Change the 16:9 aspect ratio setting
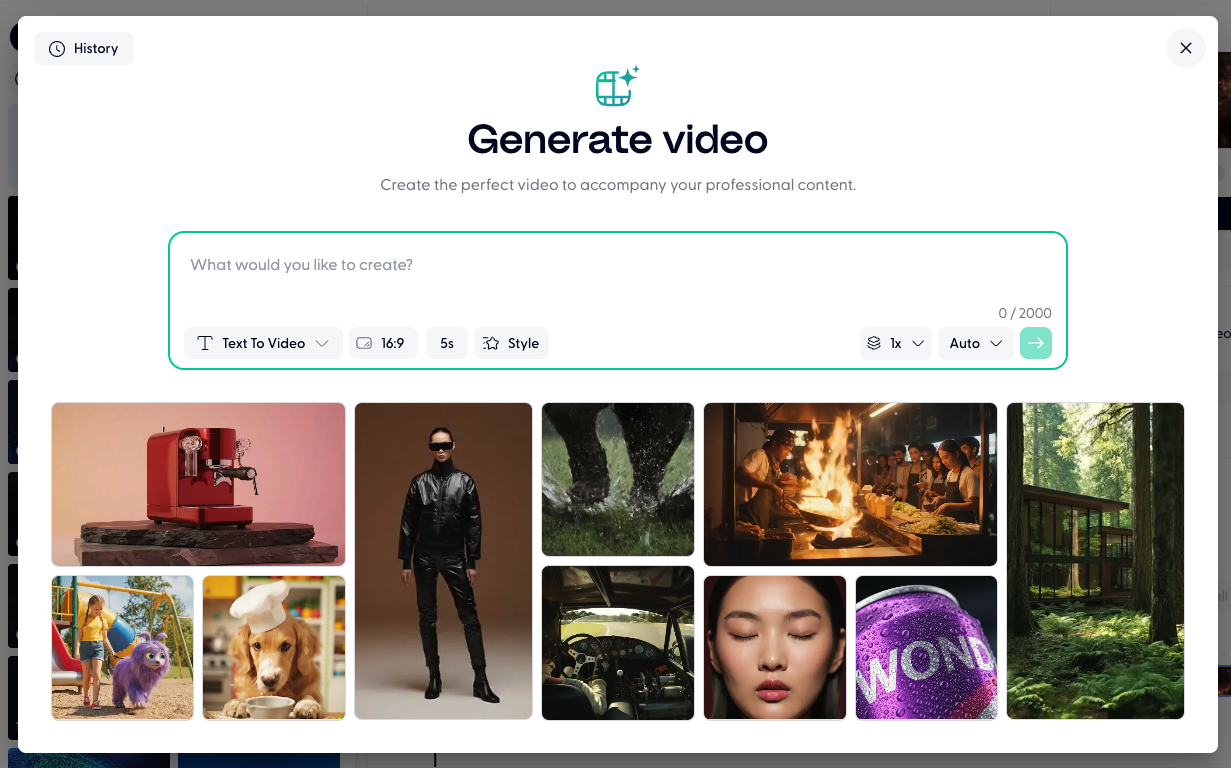Screen dimensions: 1231x768 [383, 343]
